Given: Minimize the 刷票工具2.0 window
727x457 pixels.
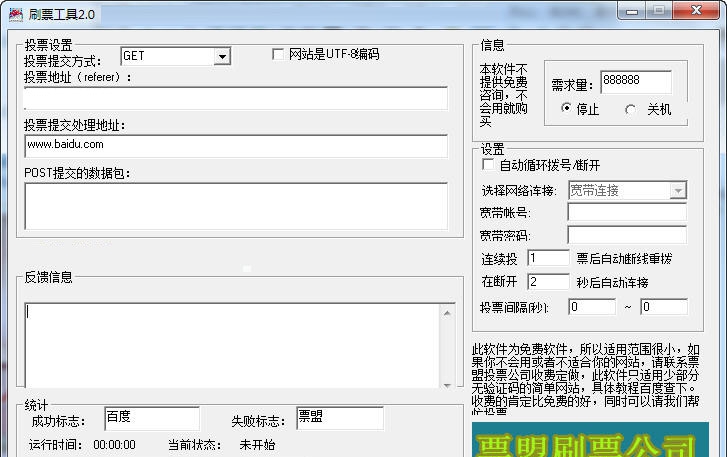Looking at the screenshot, I should [631, 11].
